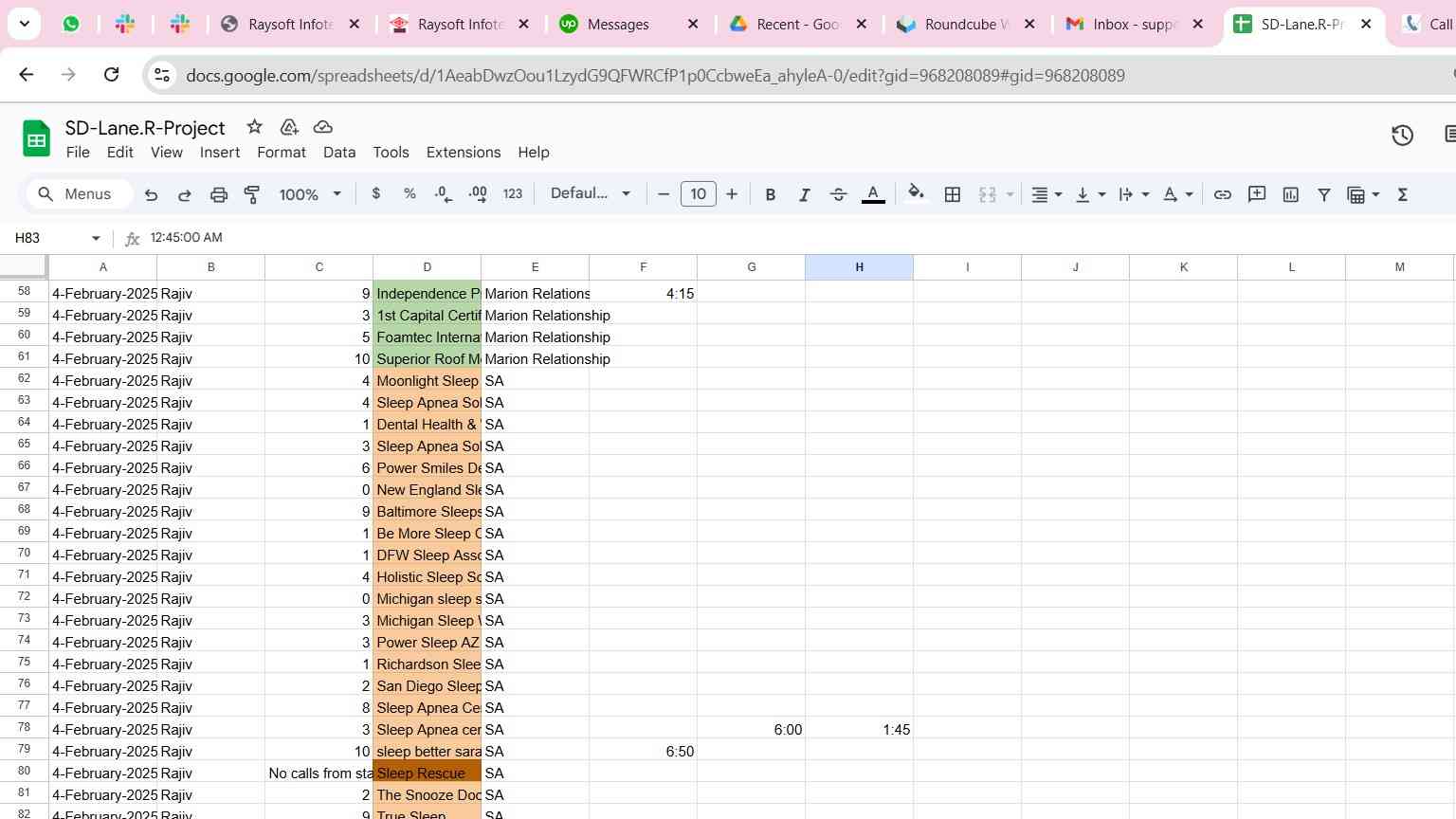1456x819 pixels.
Task: Increase decimal places icon
Action: [478, 193]
